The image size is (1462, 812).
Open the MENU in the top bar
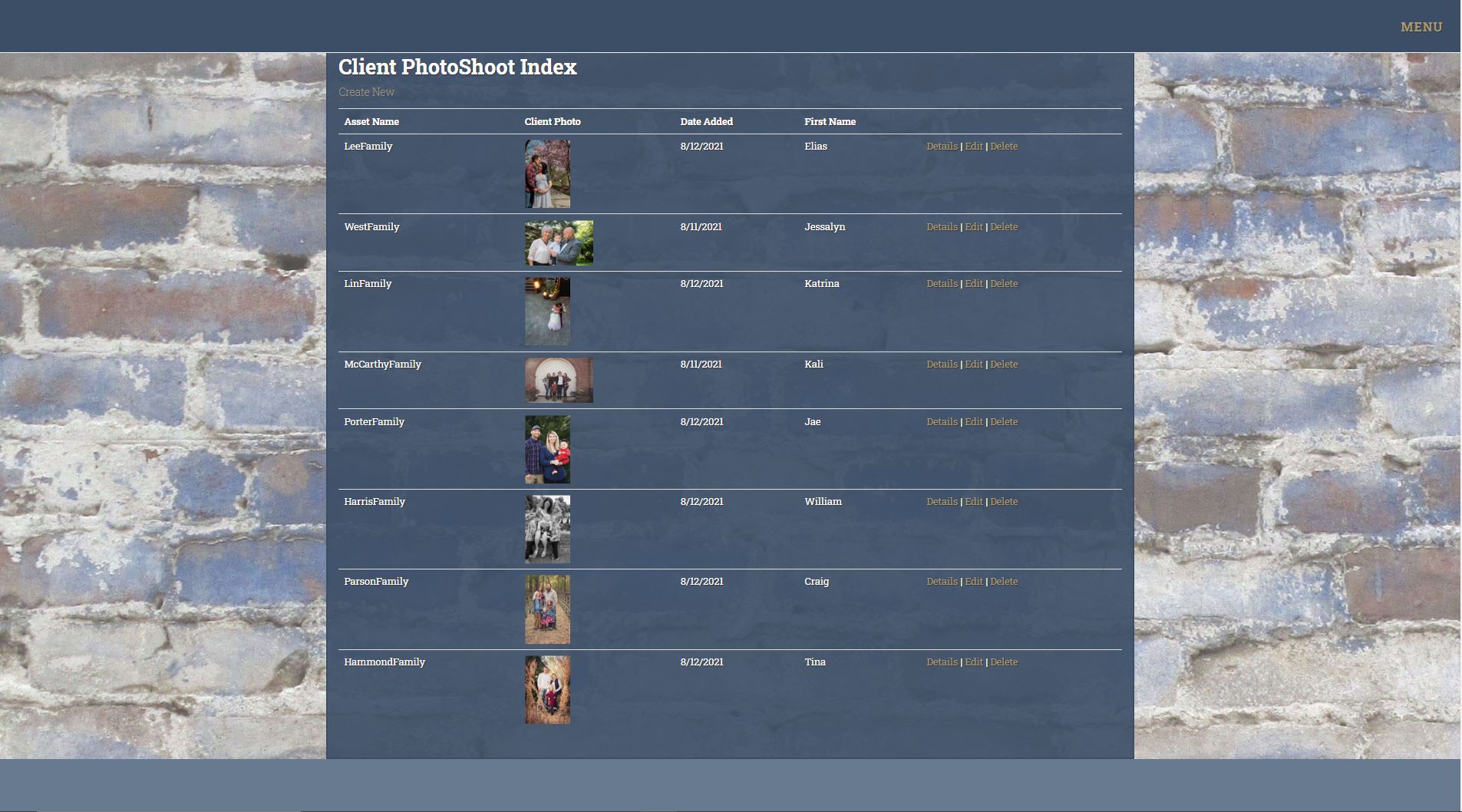(1421, 27)
